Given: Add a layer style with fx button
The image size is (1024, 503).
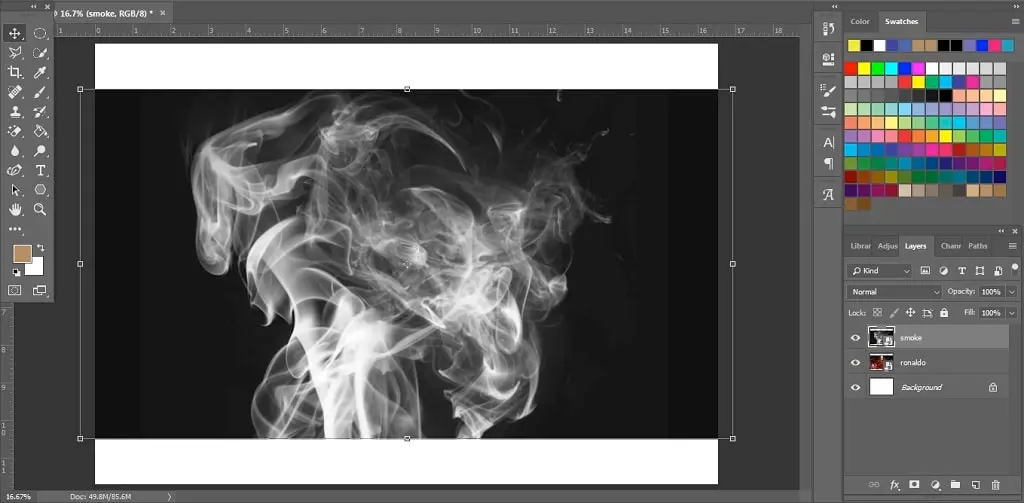Looking at the screenshot, I should [x=895, y=485].
